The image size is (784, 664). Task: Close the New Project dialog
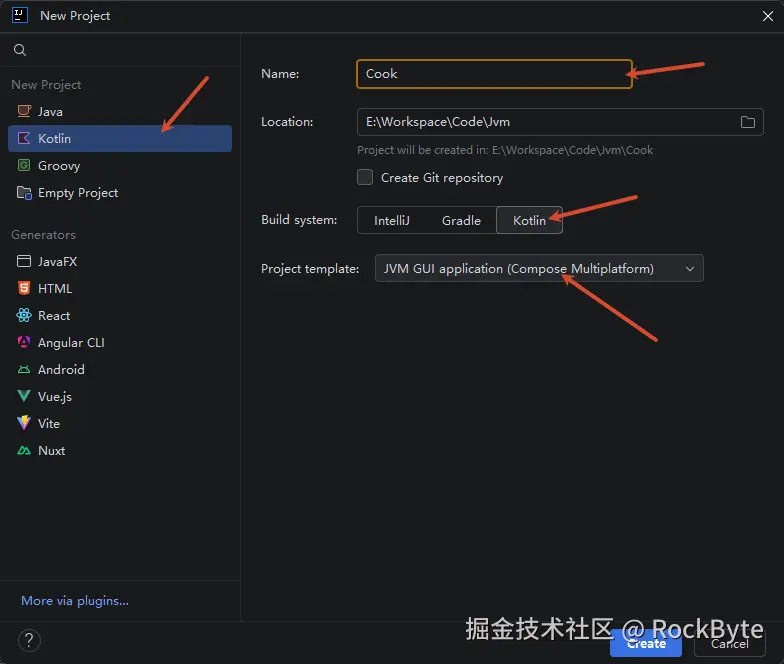(x=768, y=16)
